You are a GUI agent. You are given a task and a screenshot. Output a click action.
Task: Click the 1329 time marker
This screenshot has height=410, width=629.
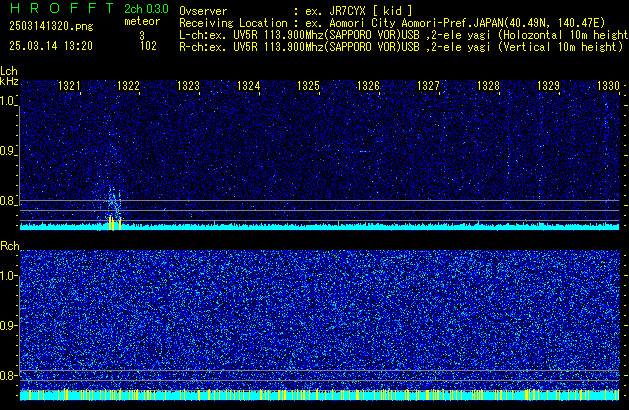point(548,86)
